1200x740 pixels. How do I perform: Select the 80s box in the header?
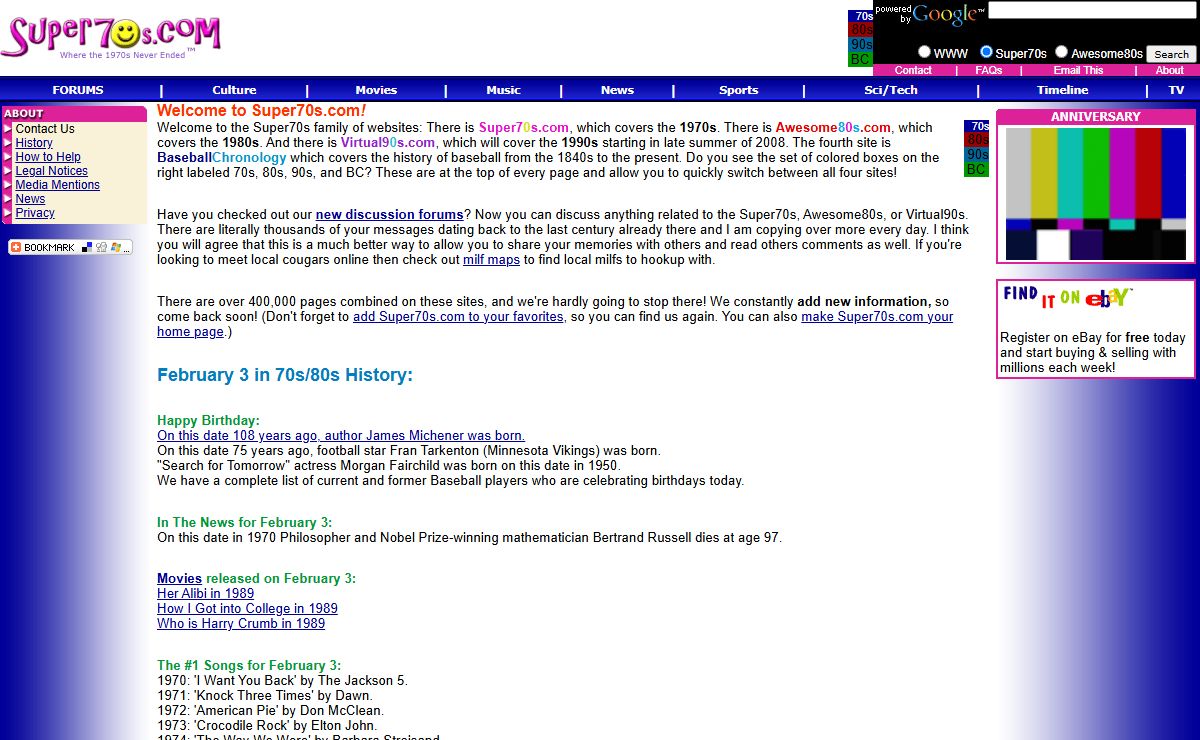coord(860,30)
